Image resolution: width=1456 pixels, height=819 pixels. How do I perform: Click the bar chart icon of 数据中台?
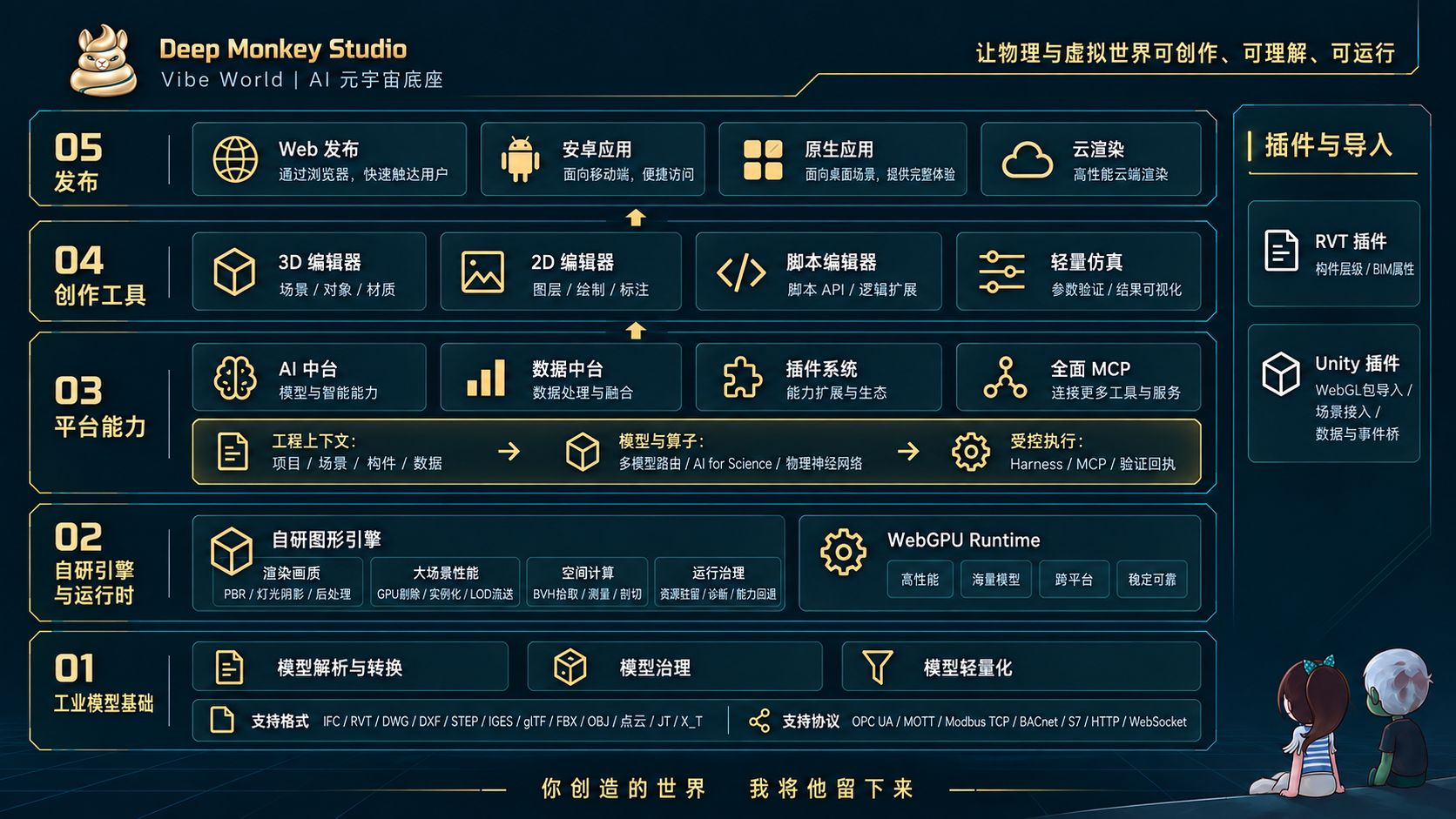pyautogui.click(x=486, y=379)
